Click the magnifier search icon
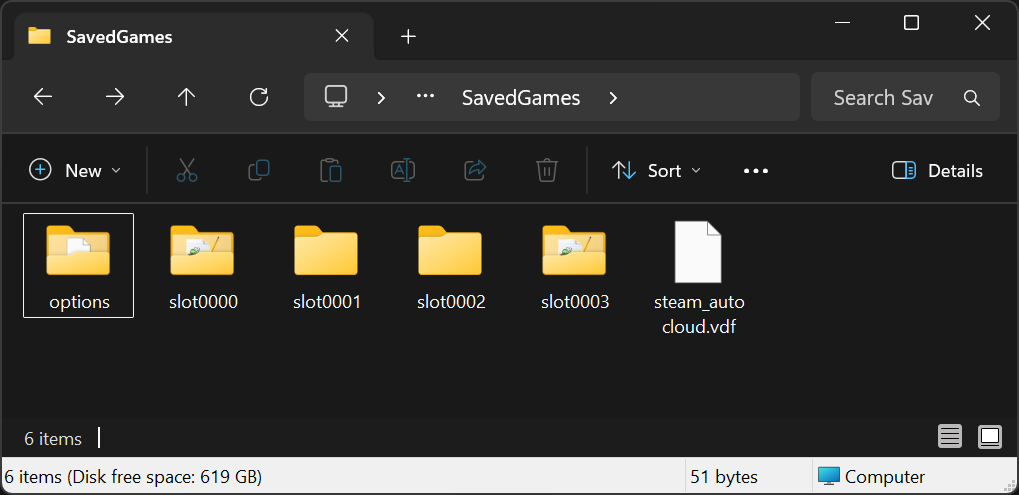This screenshot has height=495, width=1019. (x=972, y=98)
